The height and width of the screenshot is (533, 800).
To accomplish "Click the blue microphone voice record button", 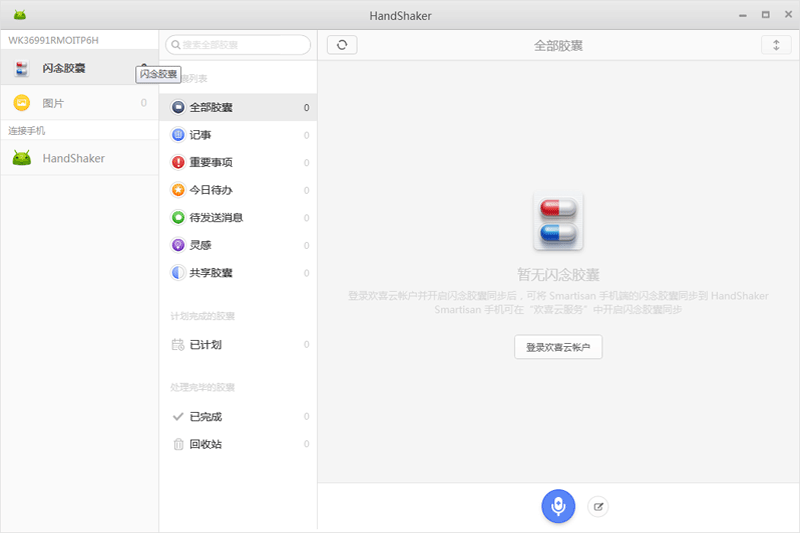I will [x=558, y=507].
